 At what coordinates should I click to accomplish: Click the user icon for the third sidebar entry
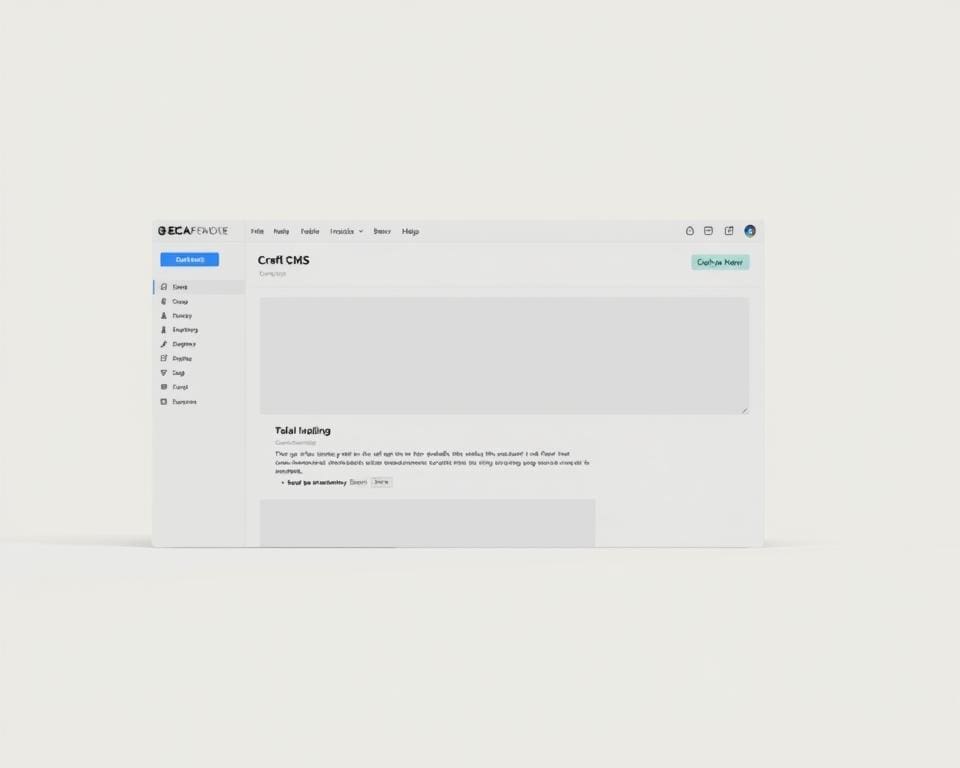[x=163, y=315]
